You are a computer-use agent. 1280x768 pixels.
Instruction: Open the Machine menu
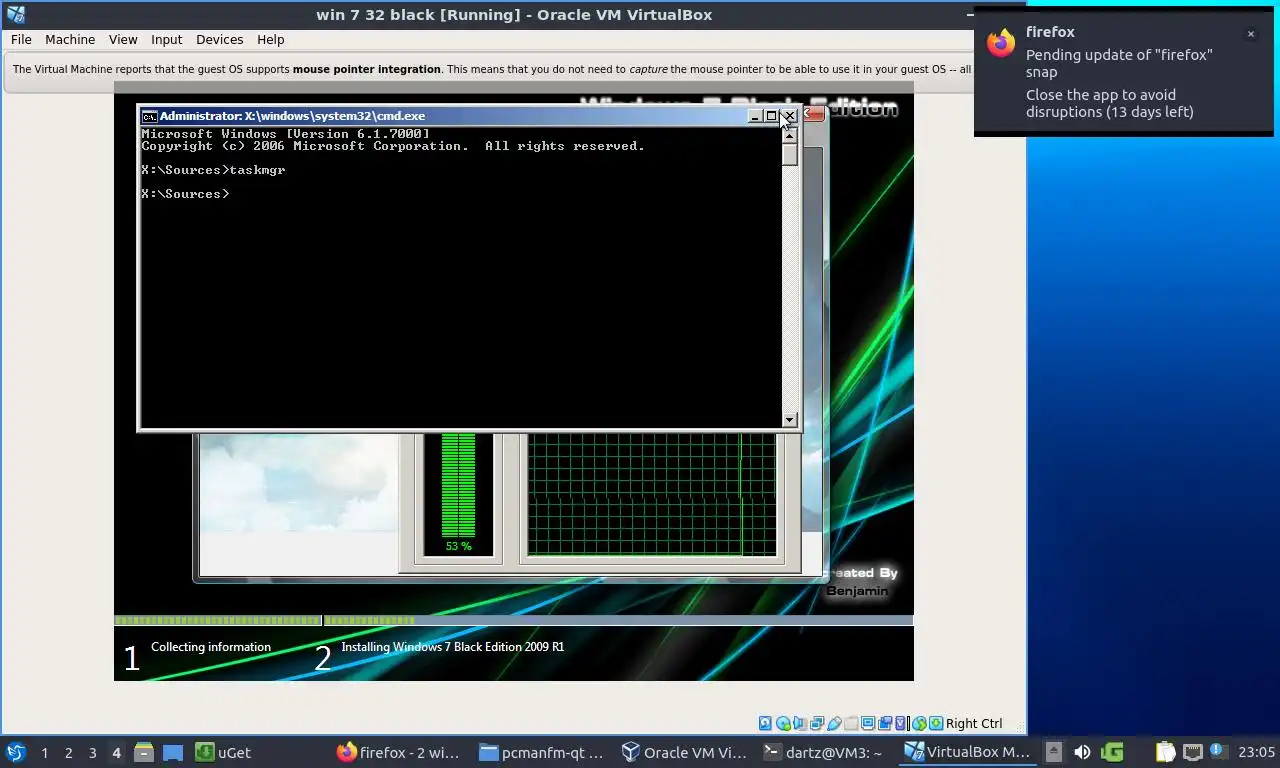70,39
